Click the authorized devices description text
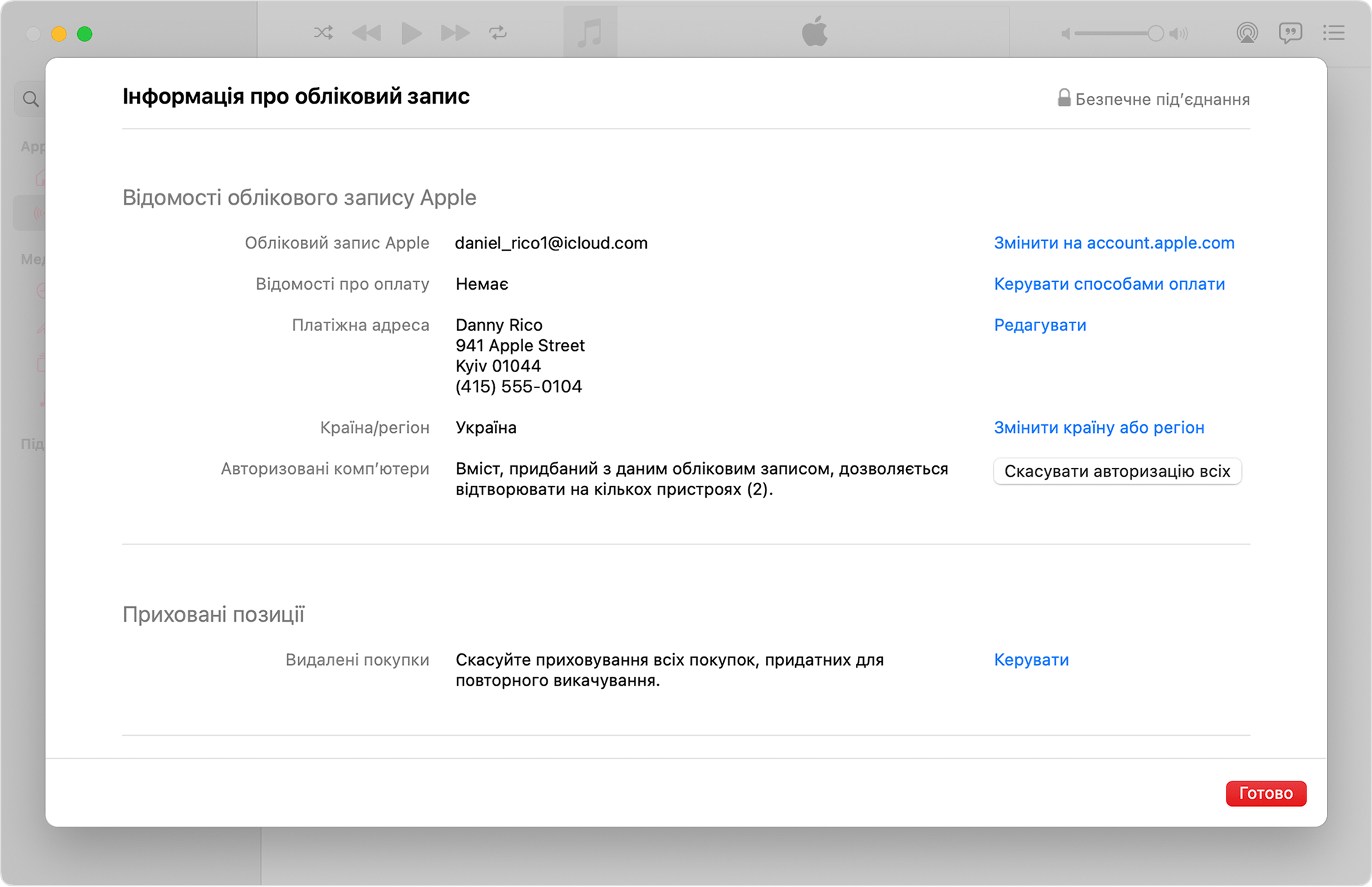Viewport: 1372px width, 887px height. (701, 480)
